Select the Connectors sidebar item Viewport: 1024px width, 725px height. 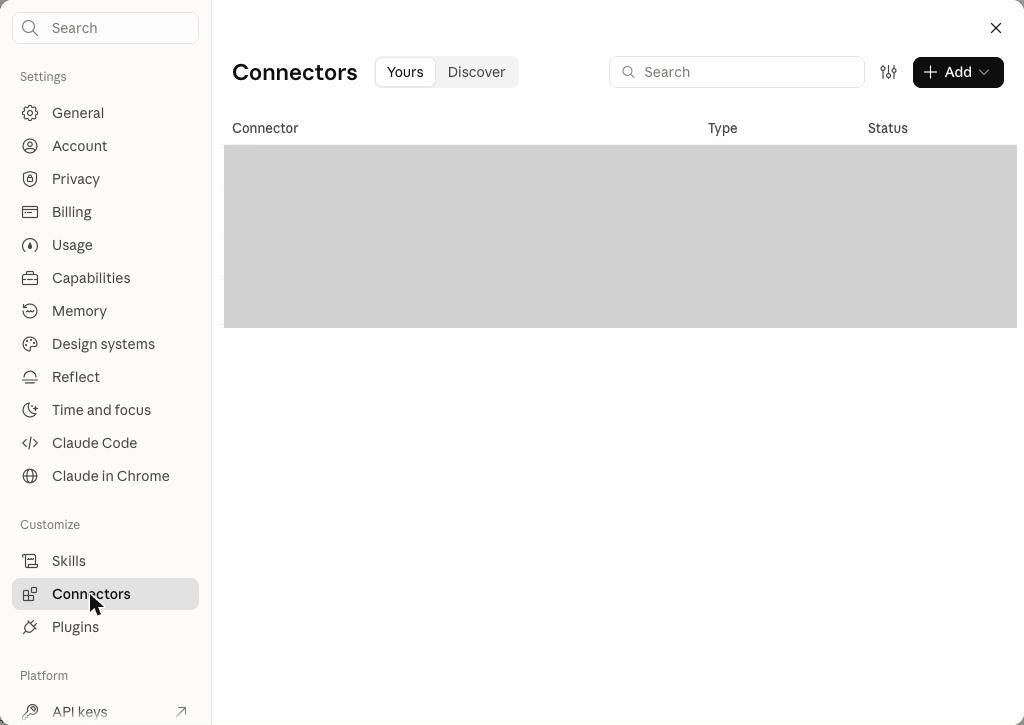pos(105,594)
